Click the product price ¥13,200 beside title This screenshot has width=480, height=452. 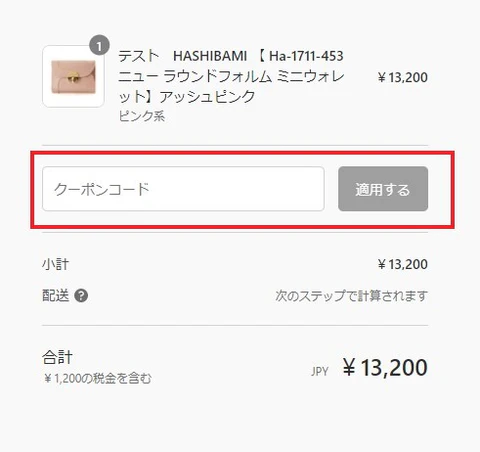click(403, 77)
